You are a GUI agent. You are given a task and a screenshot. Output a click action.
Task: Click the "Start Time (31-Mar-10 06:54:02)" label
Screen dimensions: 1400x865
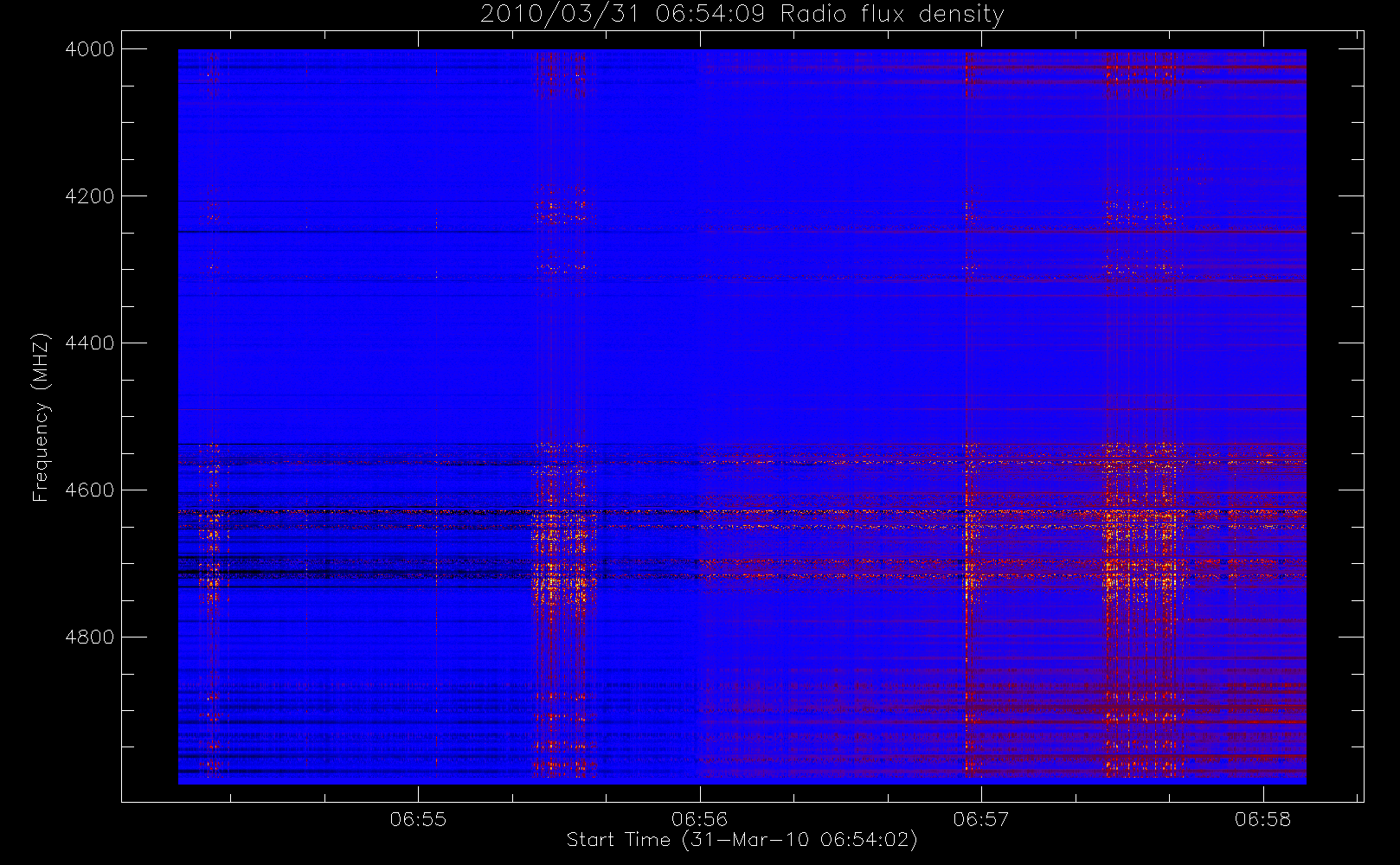point(742,840)
